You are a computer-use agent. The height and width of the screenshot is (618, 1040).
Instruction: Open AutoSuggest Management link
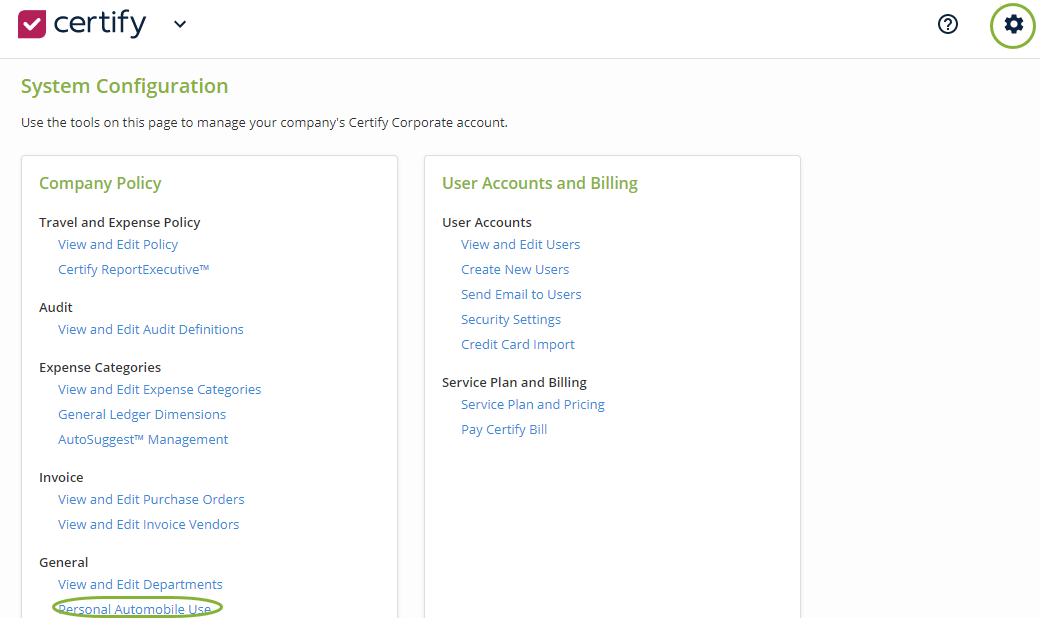(x=143, y=440)
